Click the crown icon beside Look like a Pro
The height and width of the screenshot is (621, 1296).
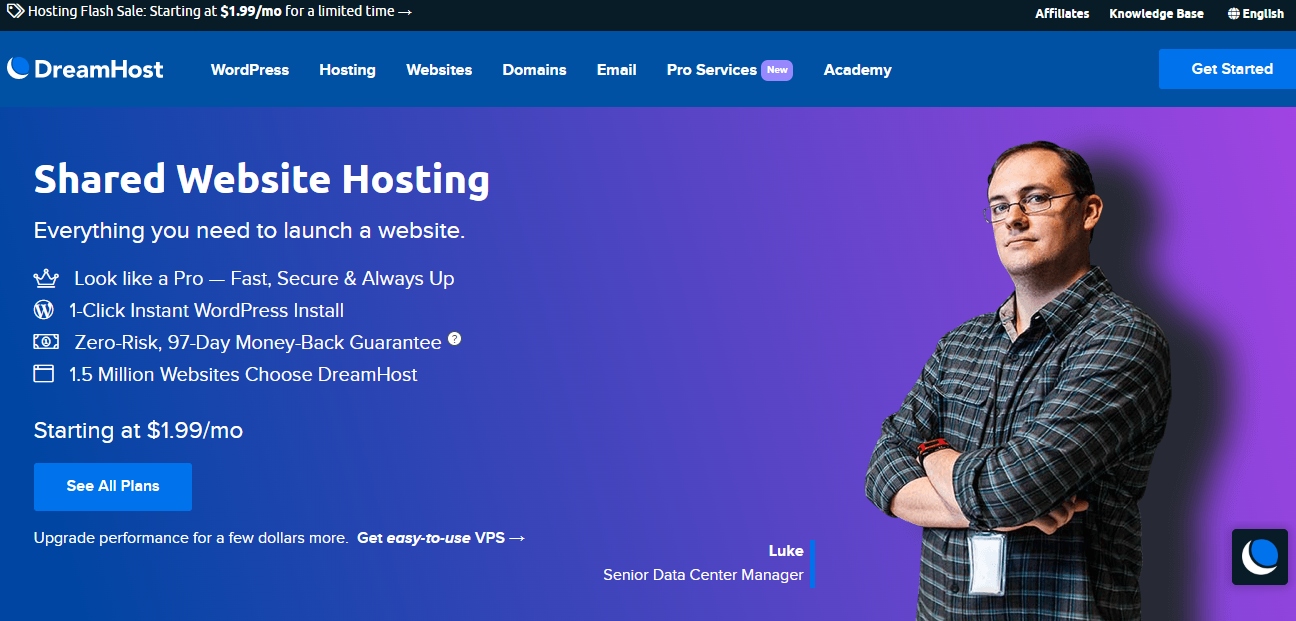tap(46, 278)
